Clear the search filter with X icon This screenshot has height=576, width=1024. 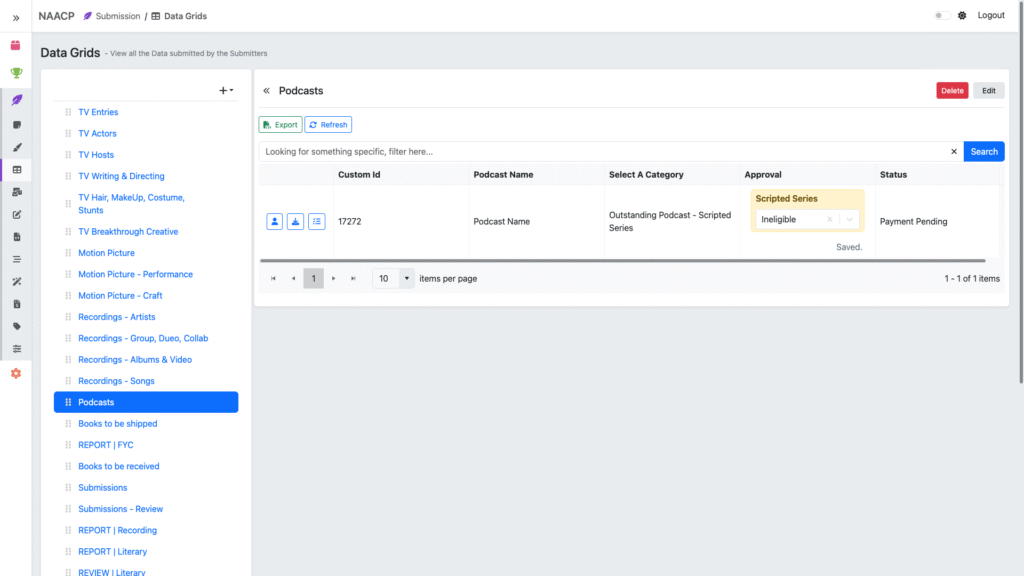point(953,152)
